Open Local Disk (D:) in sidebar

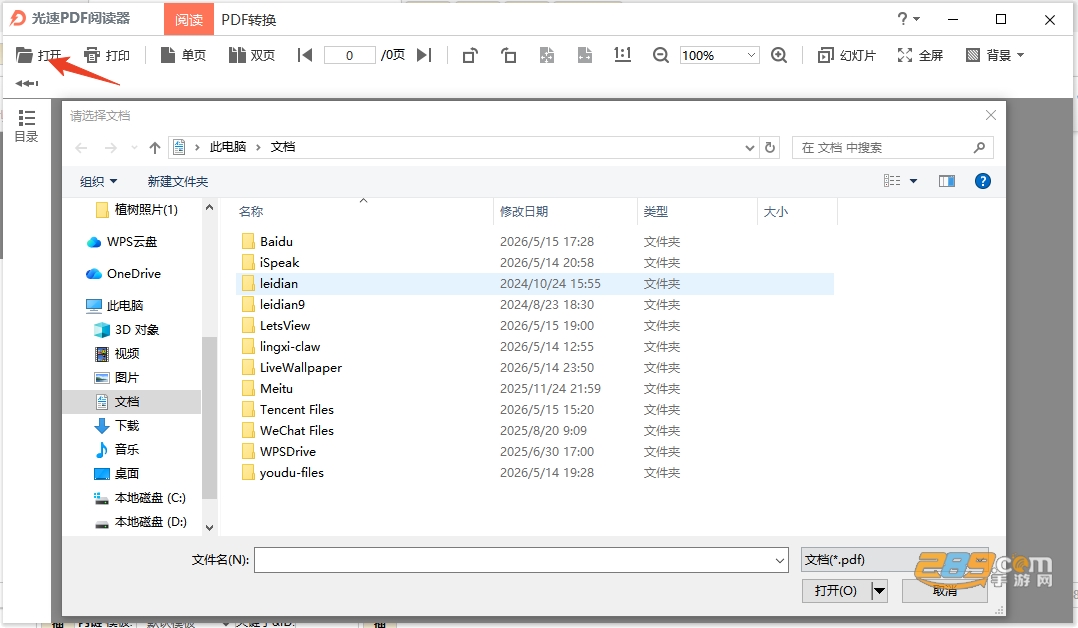[140, 521]
